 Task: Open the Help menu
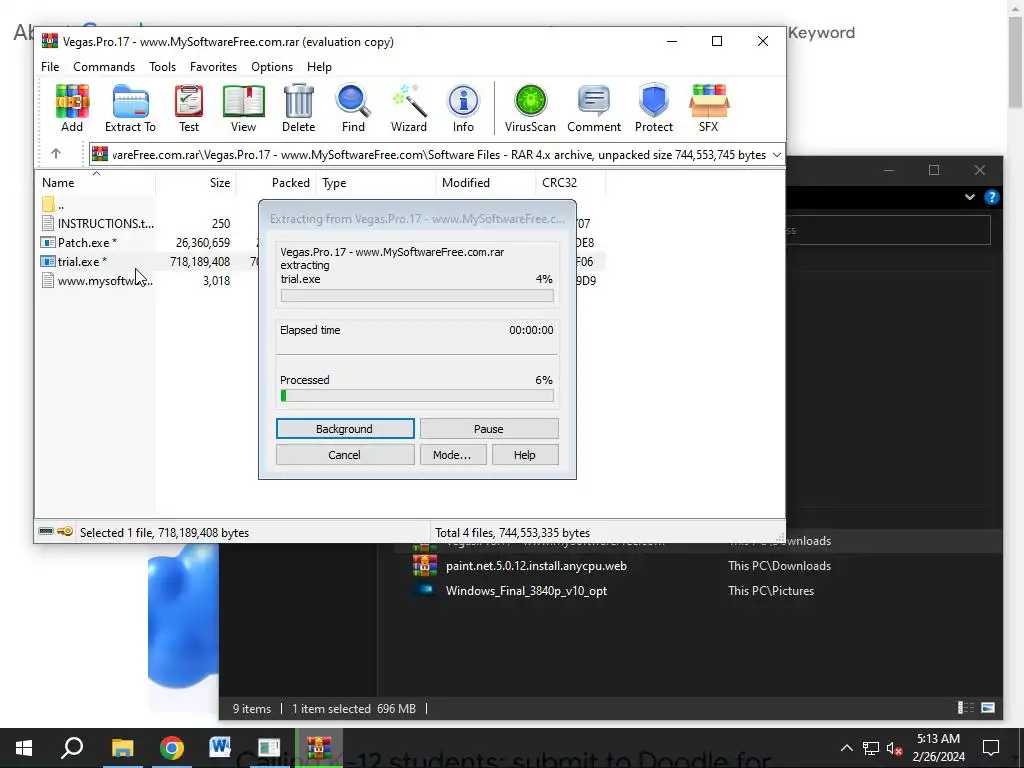point(319,67)
